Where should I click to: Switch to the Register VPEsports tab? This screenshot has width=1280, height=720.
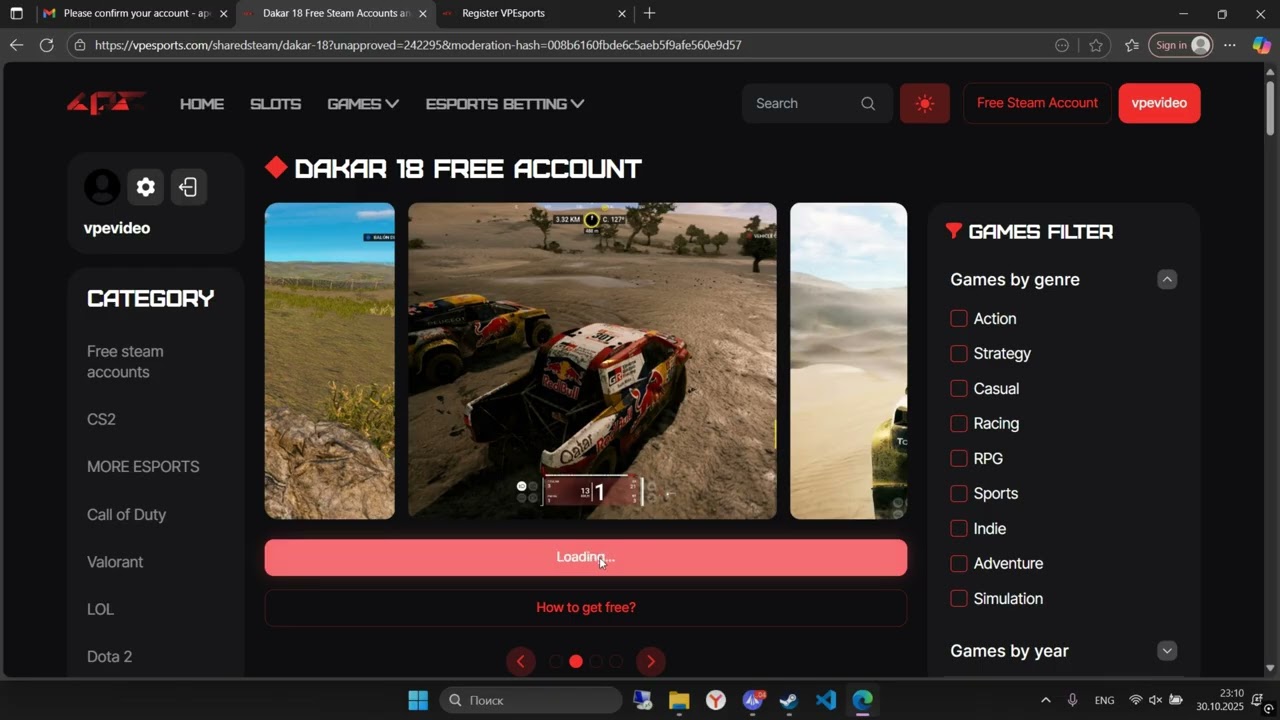[534, 14]
